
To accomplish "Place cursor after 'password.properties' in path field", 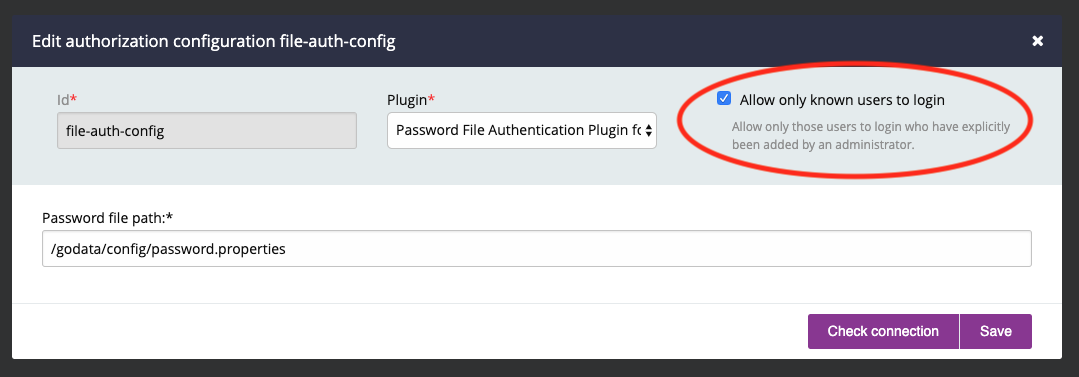I will (287, 249).
